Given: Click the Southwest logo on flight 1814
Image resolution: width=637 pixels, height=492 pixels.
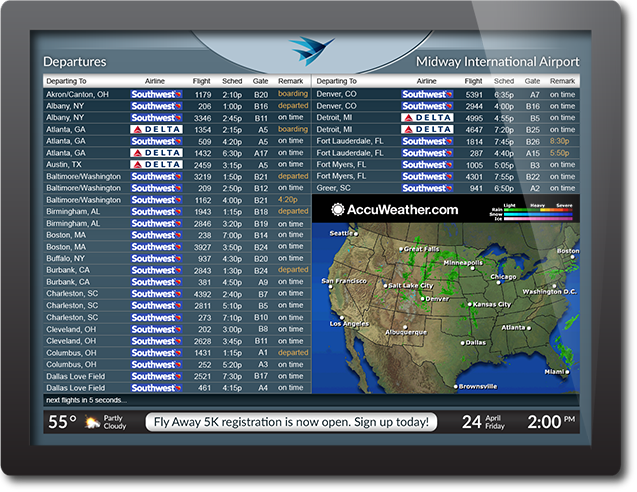Looking at the screenshot, I should pyautogui.click(x=427, y=141).
